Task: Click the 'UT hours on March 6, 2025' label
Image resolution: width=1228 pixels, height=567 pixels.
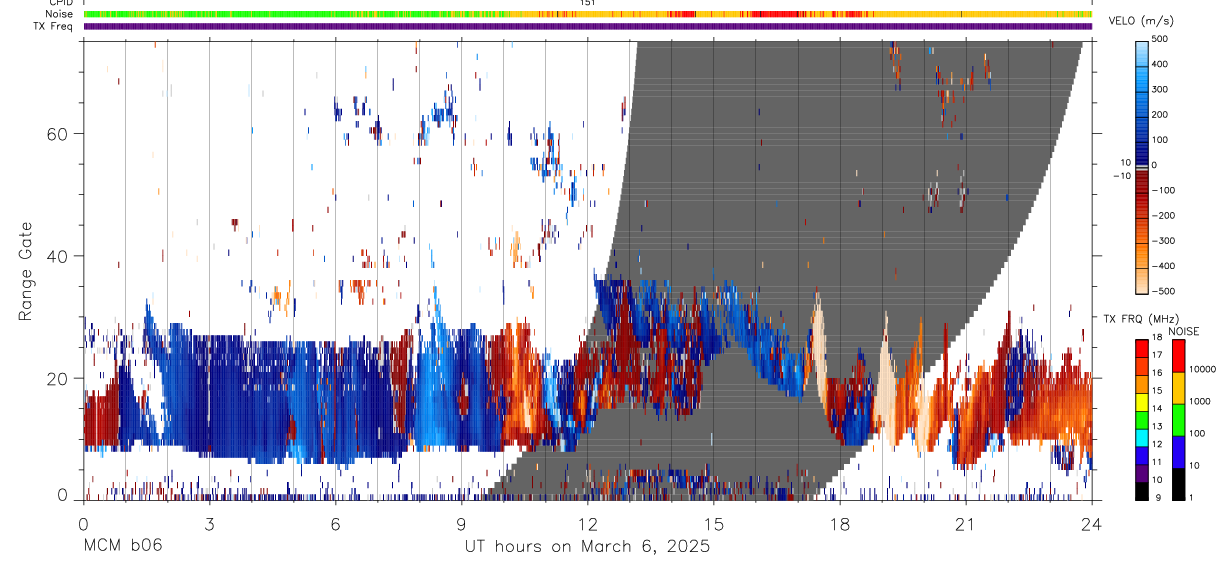Action: click(x=587, y=546)
